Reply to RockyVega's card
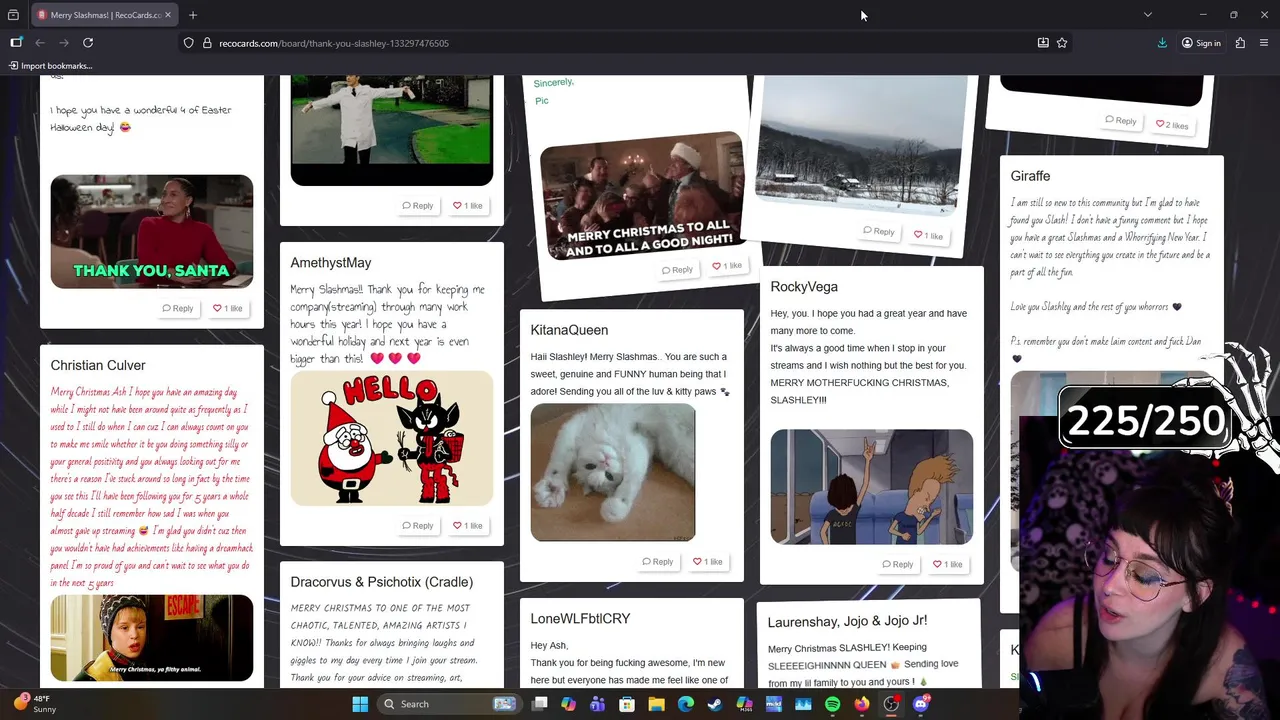The width and height of the screenshot is (1280, 720). click(897, 565)
